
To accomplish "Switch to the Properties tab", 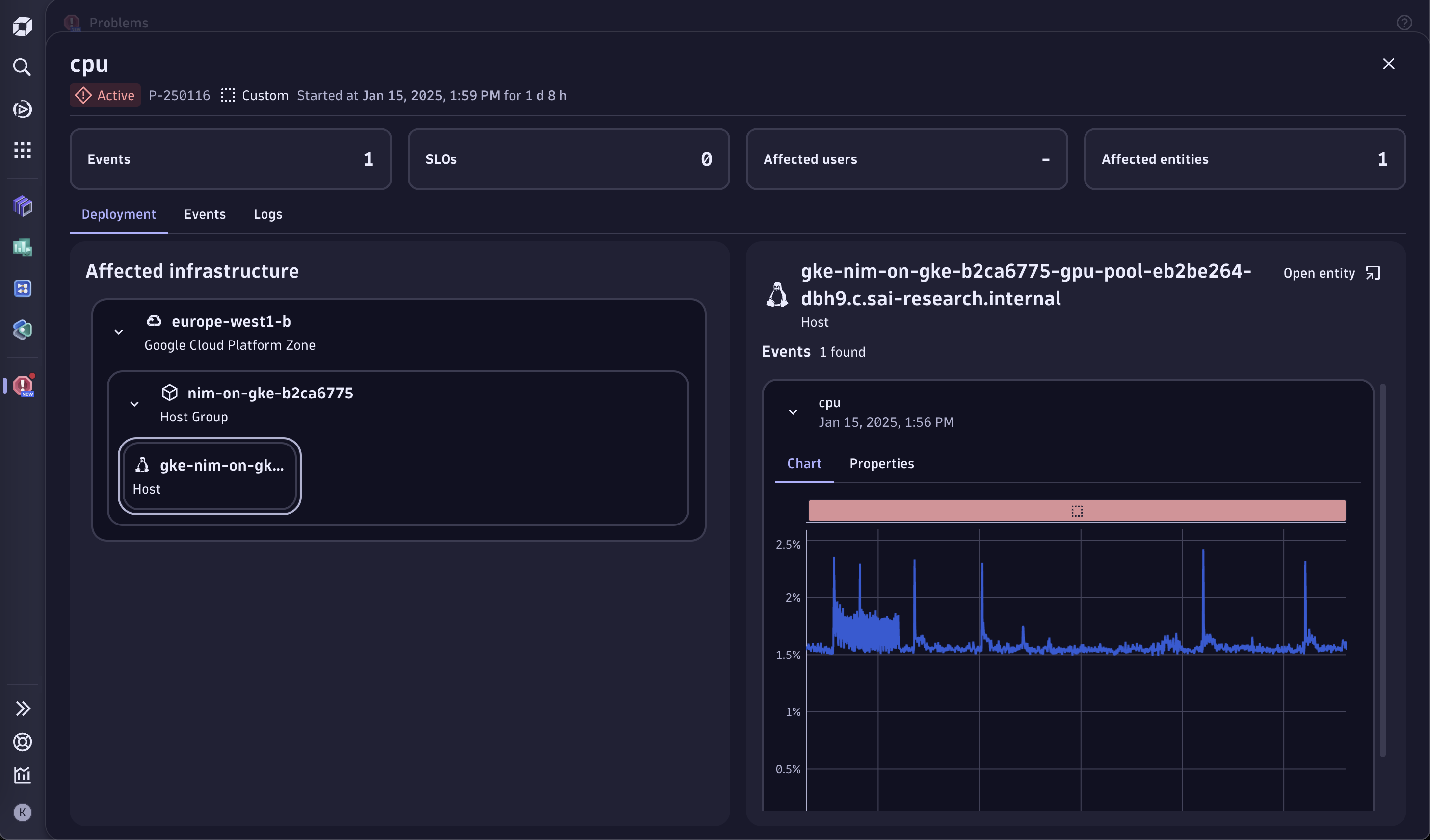I will (882, 463).
